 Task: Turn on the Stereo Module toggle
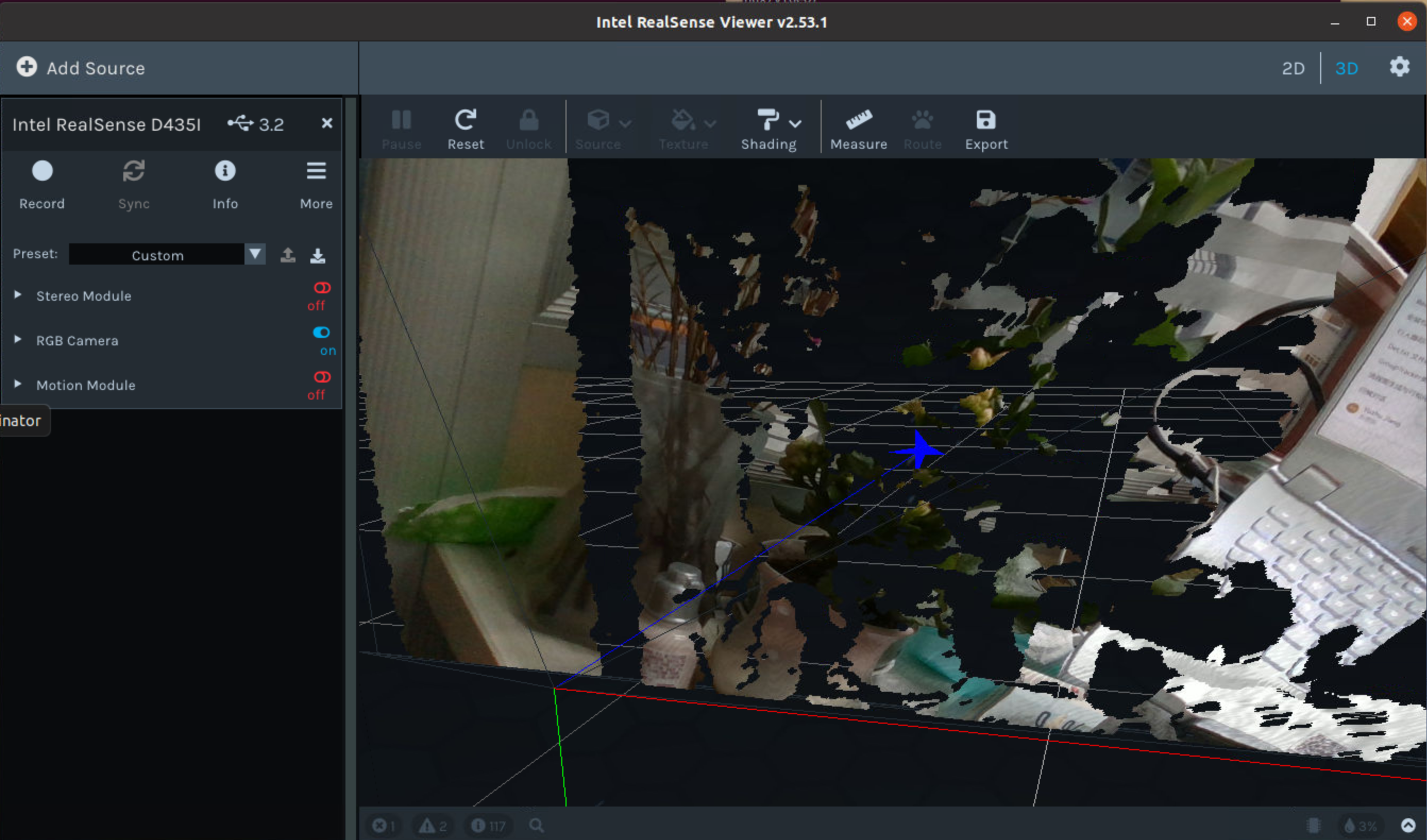(322, 288)
